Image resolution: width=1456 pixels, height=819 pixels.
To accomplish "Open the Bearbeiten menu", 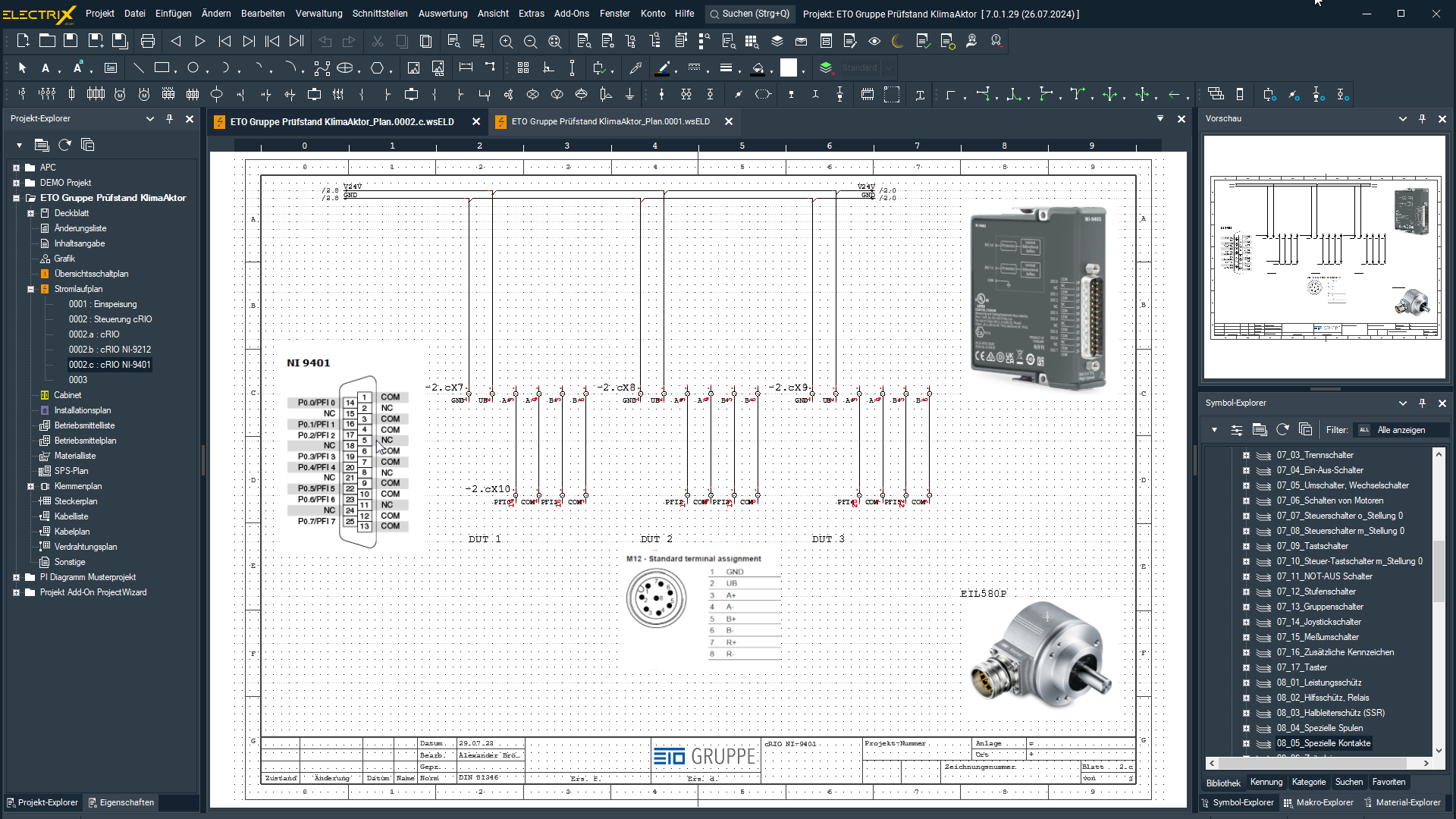I will point(262,14).
